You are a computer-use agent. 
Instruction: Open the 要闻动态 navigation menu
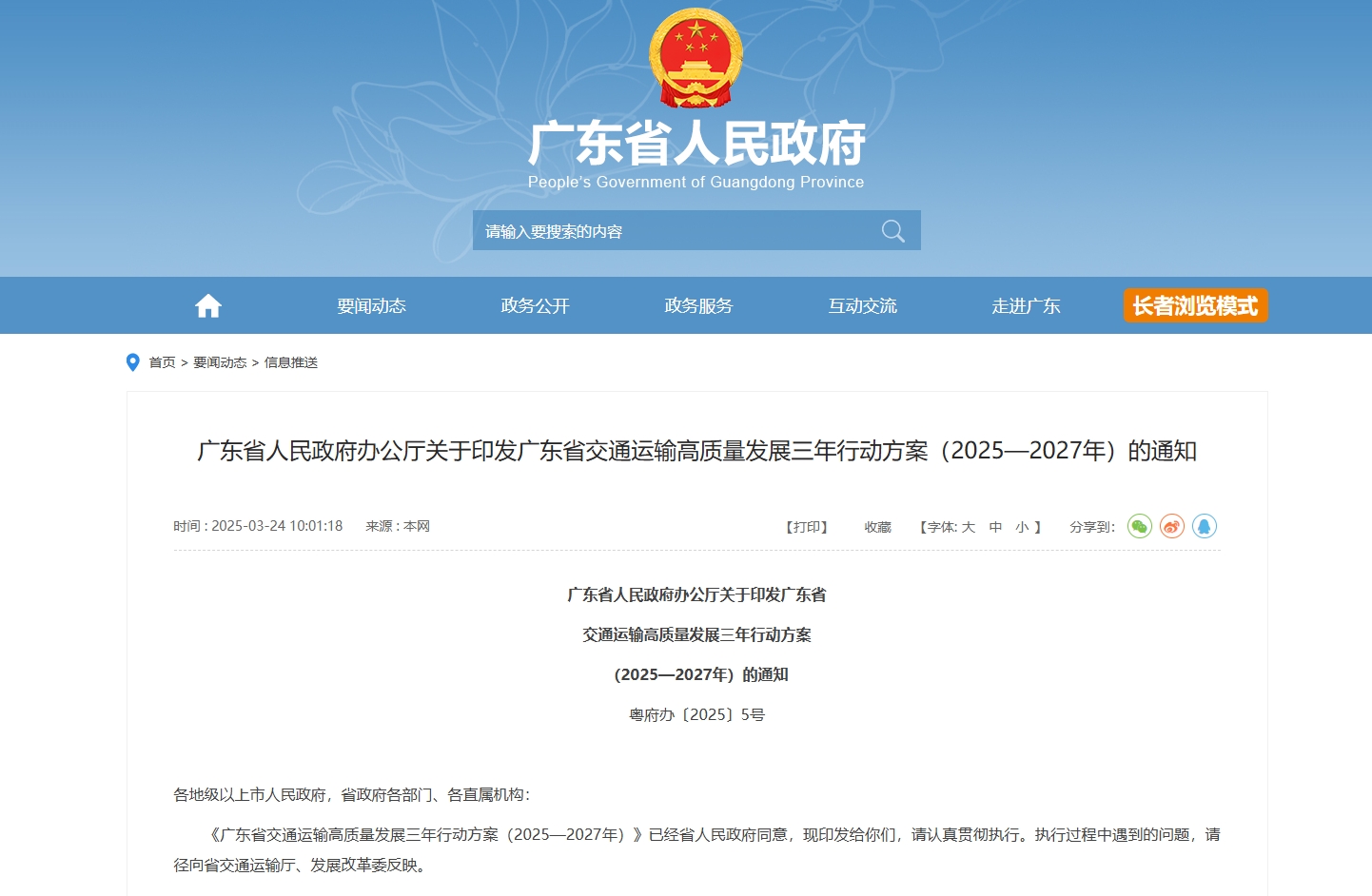tap(371, 305)
